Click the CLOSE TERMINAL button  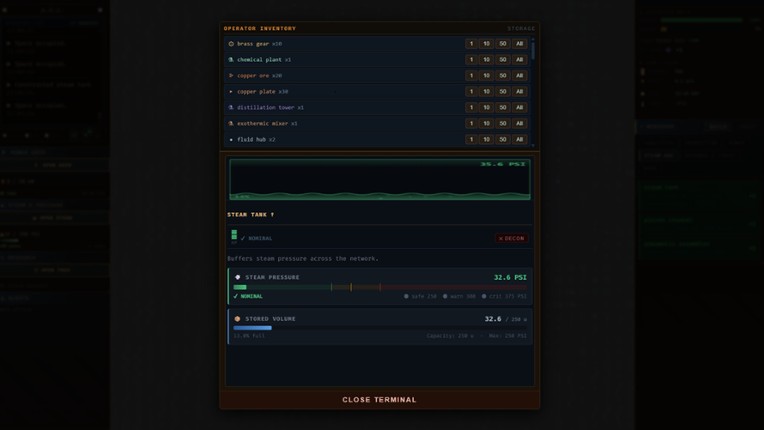380,399
